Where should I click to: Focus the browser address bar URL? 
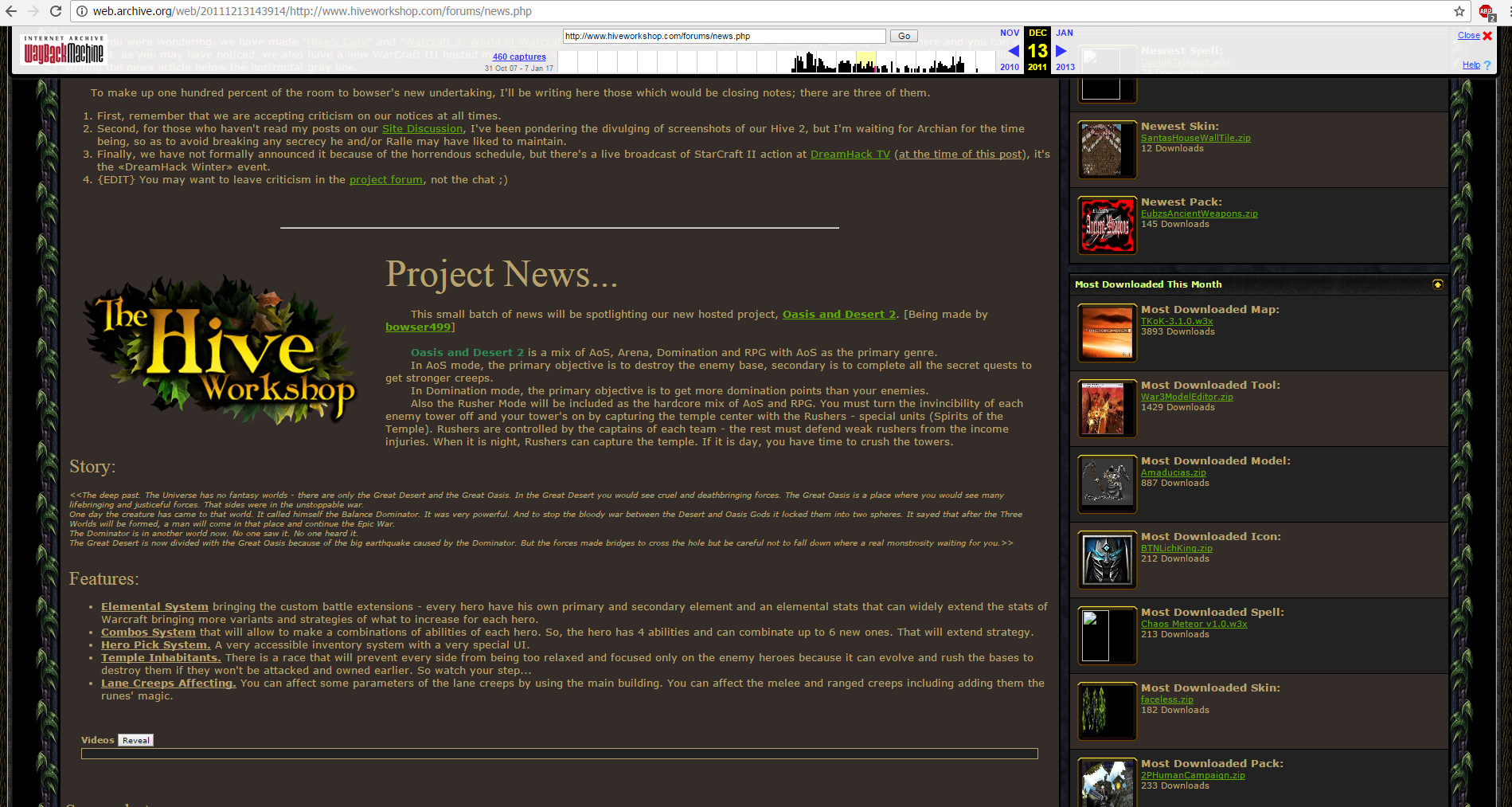pos(312,11)
